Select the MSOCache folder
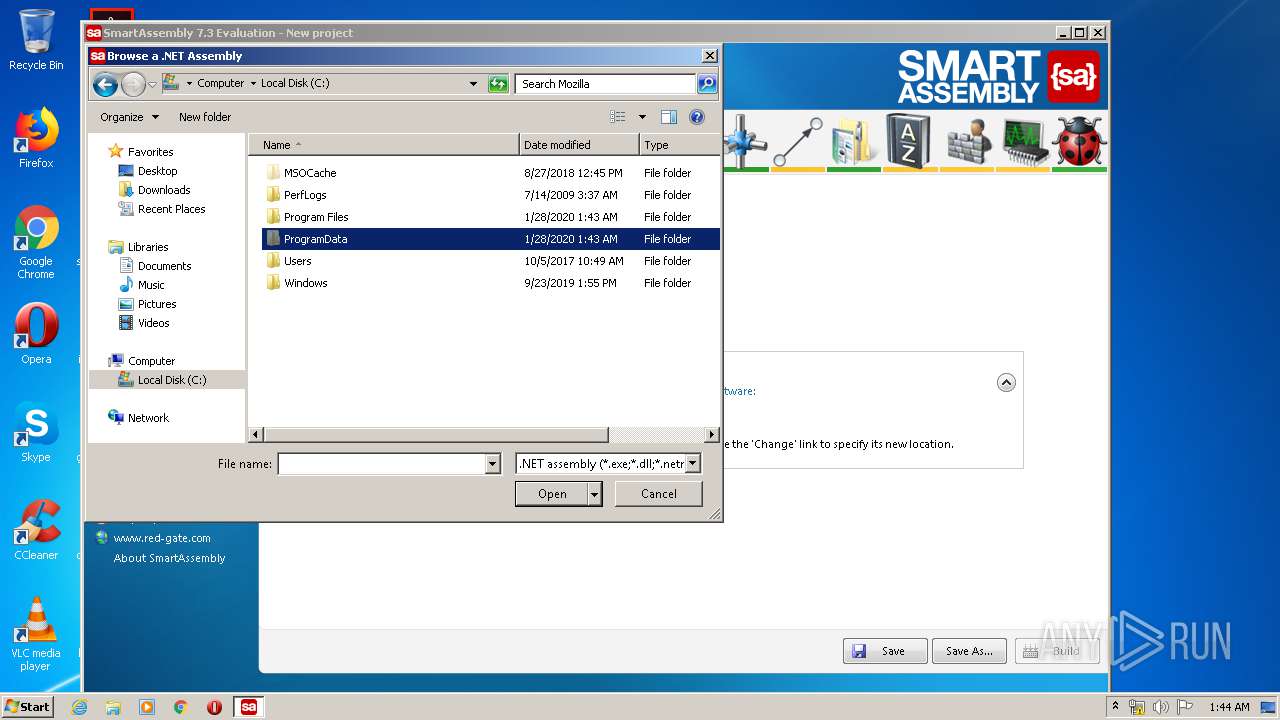This screenshot has height=720, width=1280. (309, 173)
